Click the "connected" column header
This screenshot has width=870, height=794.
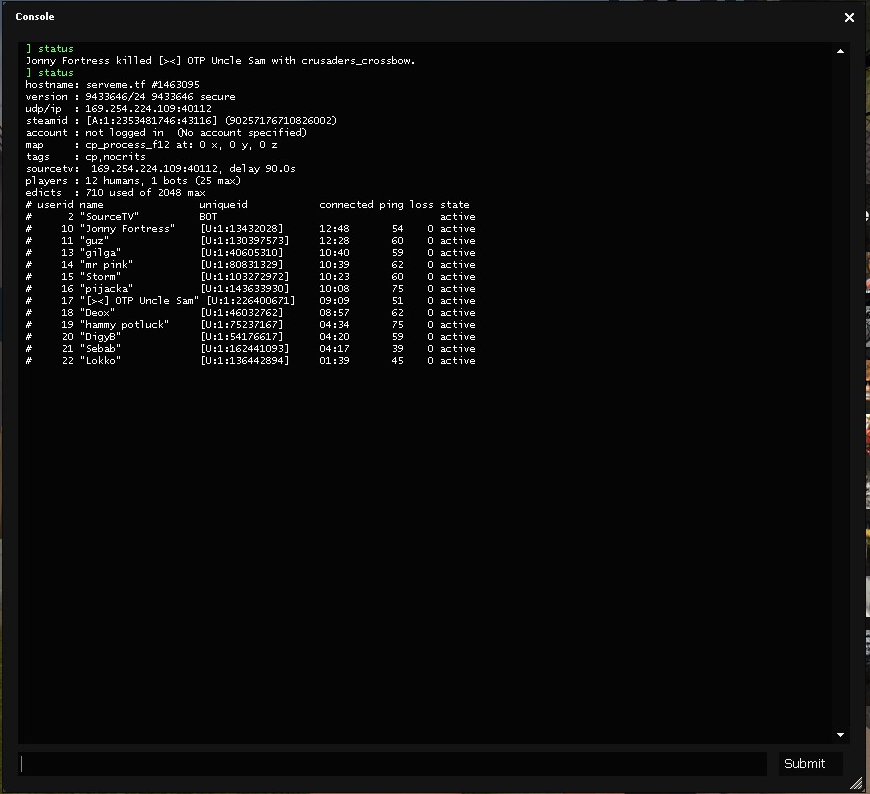click(x=346, y=205)
